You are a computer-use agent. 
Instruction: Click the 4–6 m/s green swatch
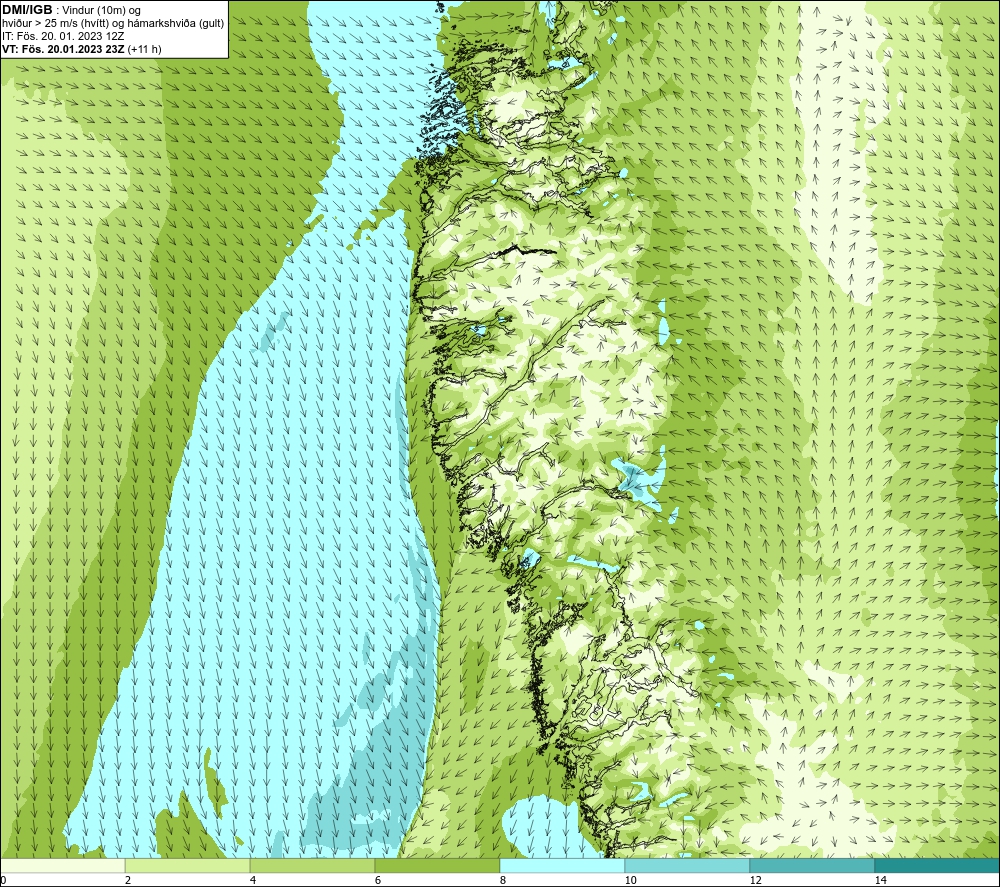click(x=312, y=865)
